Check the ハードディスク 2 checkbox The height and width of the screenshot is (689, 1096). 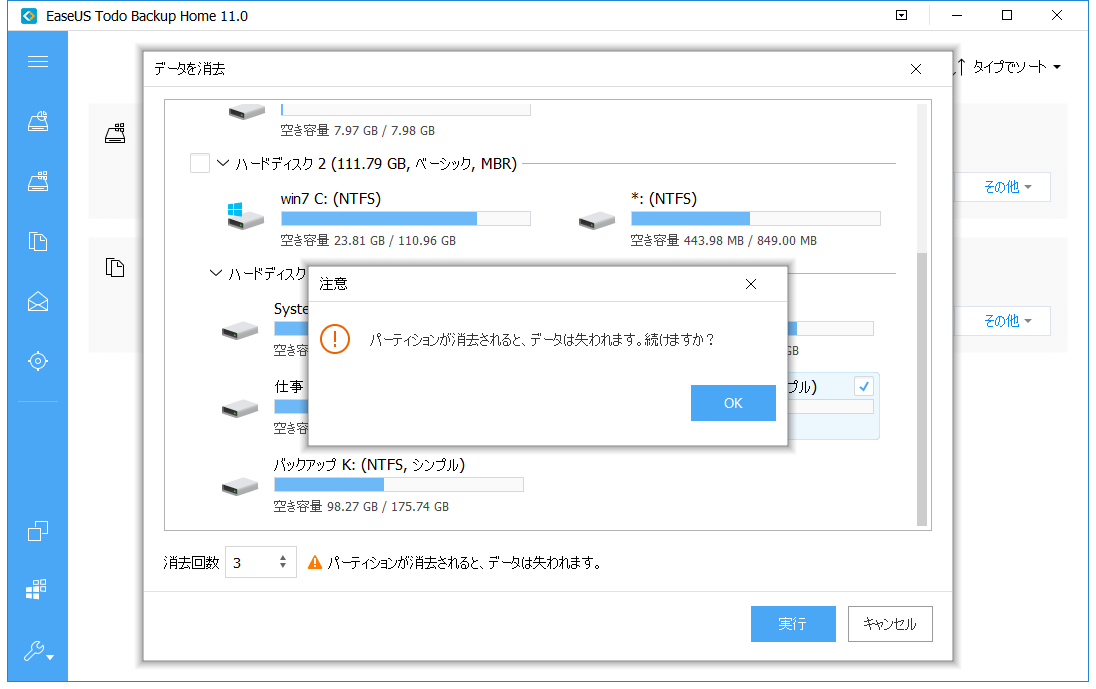pyautogui.click(x=200, y=163)
